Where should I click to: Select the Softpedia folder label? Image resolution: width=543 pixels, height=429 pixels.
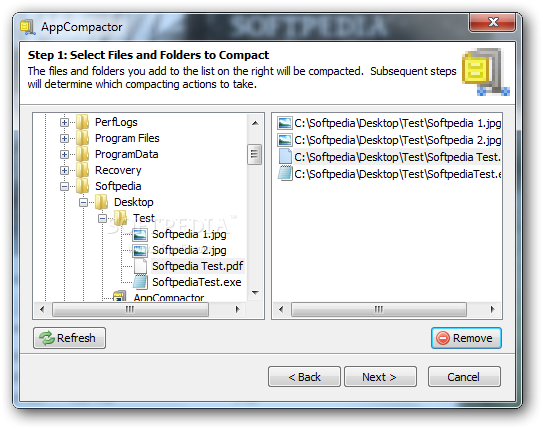(118, 186)
